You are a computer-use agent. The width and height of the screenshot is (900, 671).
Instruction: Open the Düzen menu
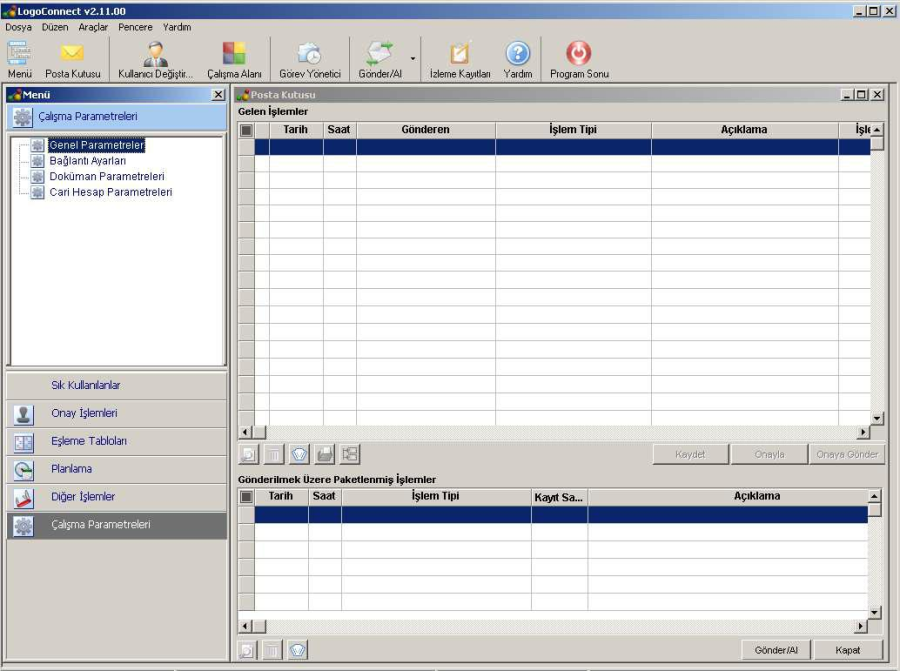tap(55, 27)
